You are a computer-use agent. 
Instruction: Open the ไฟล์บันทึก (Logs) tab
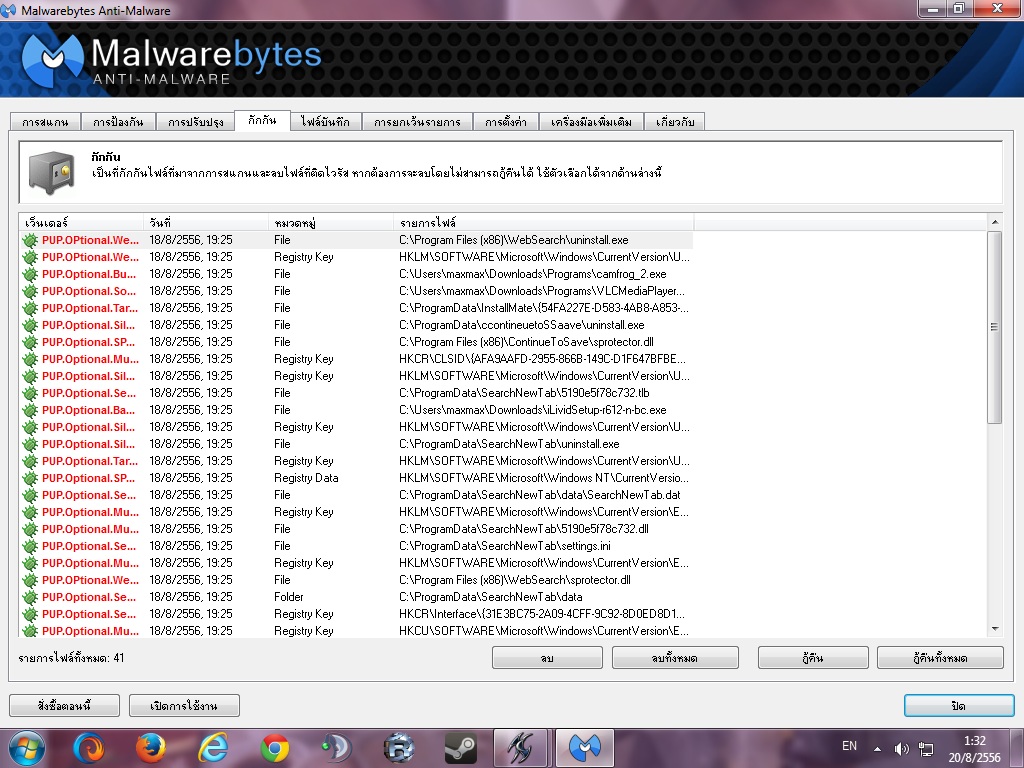tap(325, 121)
